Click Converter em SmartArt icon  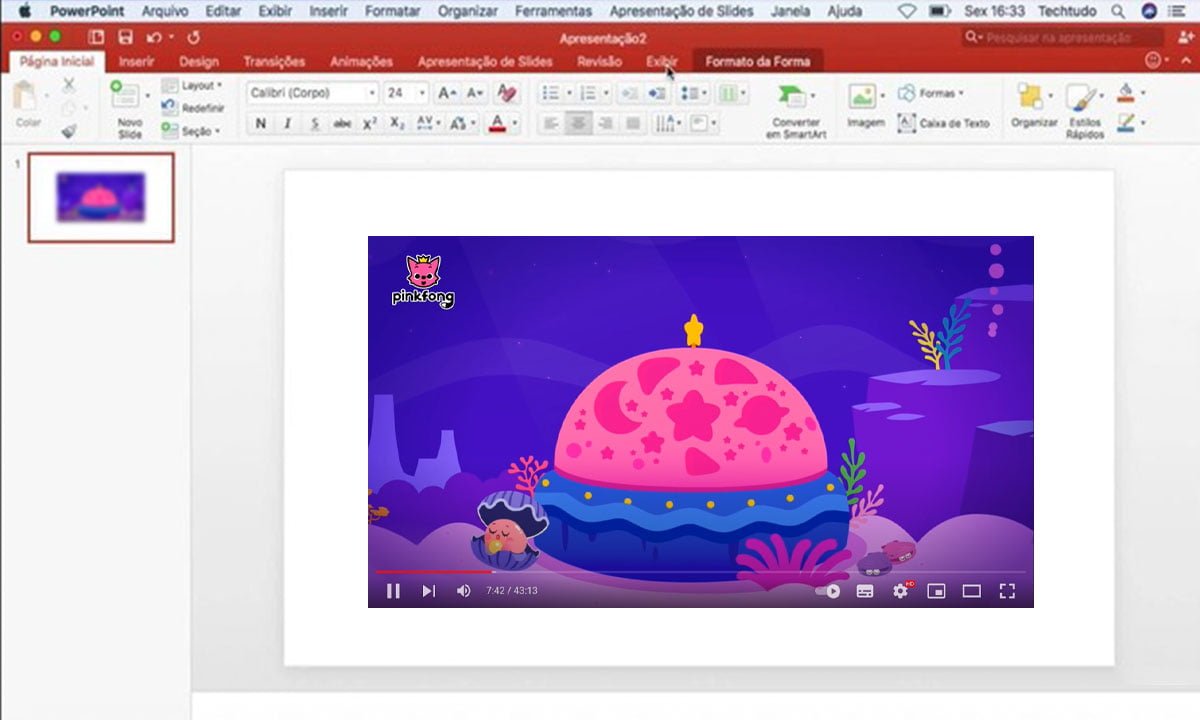pyautogui.click(x=791, y=97)
